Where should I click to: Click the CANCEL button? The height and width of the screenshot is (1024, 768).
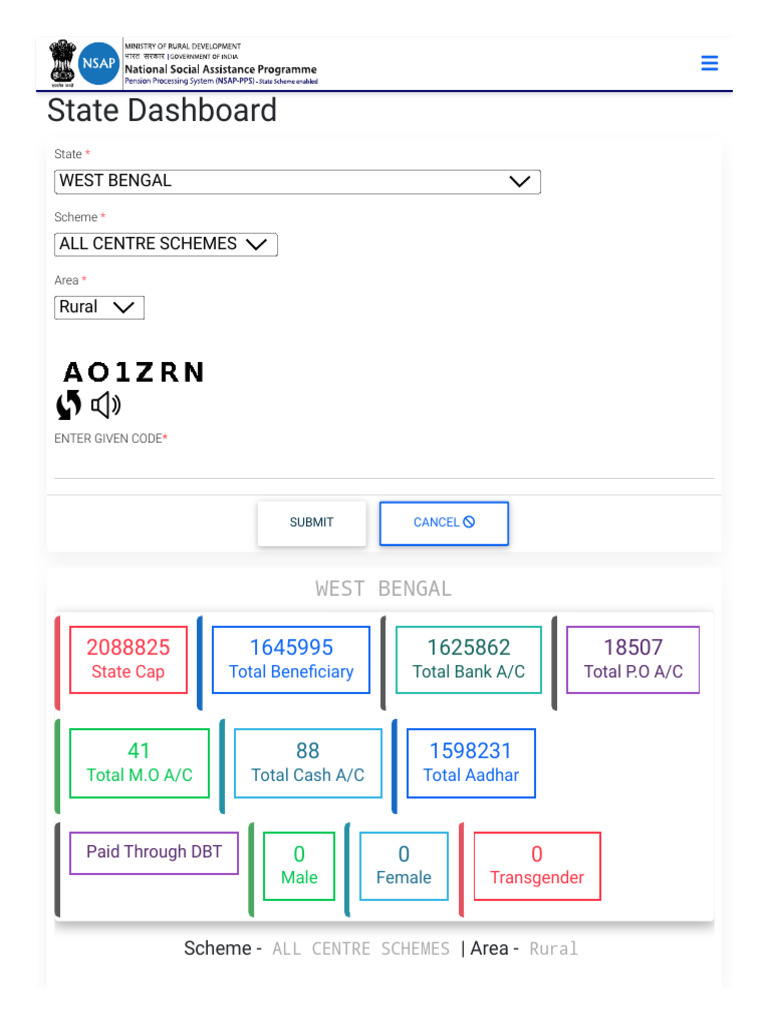pos(444,522)
